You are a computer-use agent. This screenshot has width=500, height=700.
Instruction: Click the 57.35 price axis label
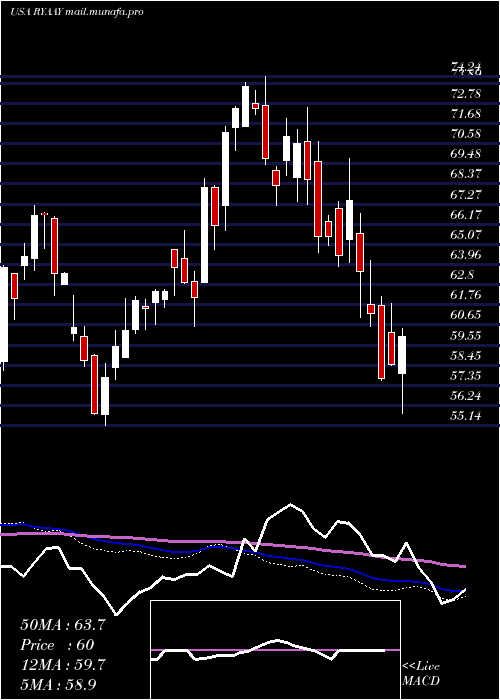pos(467,375)
